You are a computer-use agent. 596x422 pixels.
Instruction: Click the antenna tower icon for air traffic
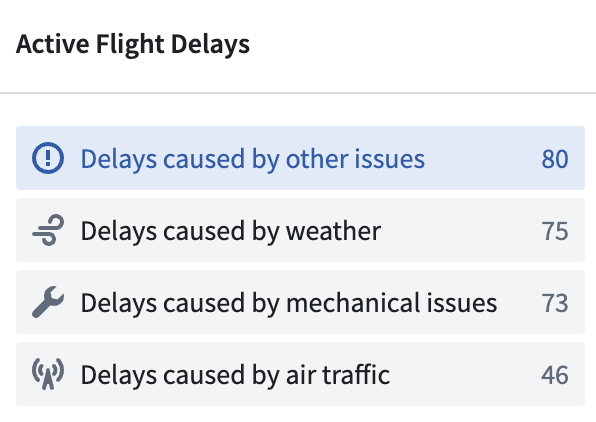point(48,374)
